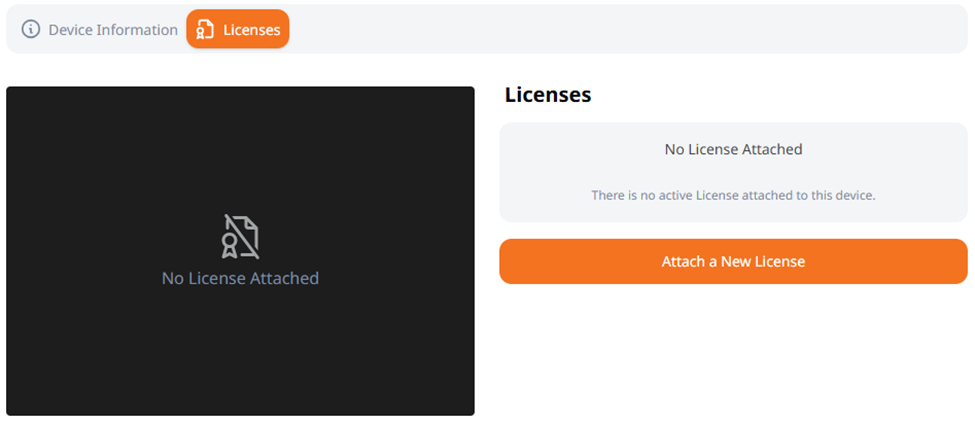Click the "no active License attached" description text
This screenshot has width=975, height=423.
[x=733, y=195]
